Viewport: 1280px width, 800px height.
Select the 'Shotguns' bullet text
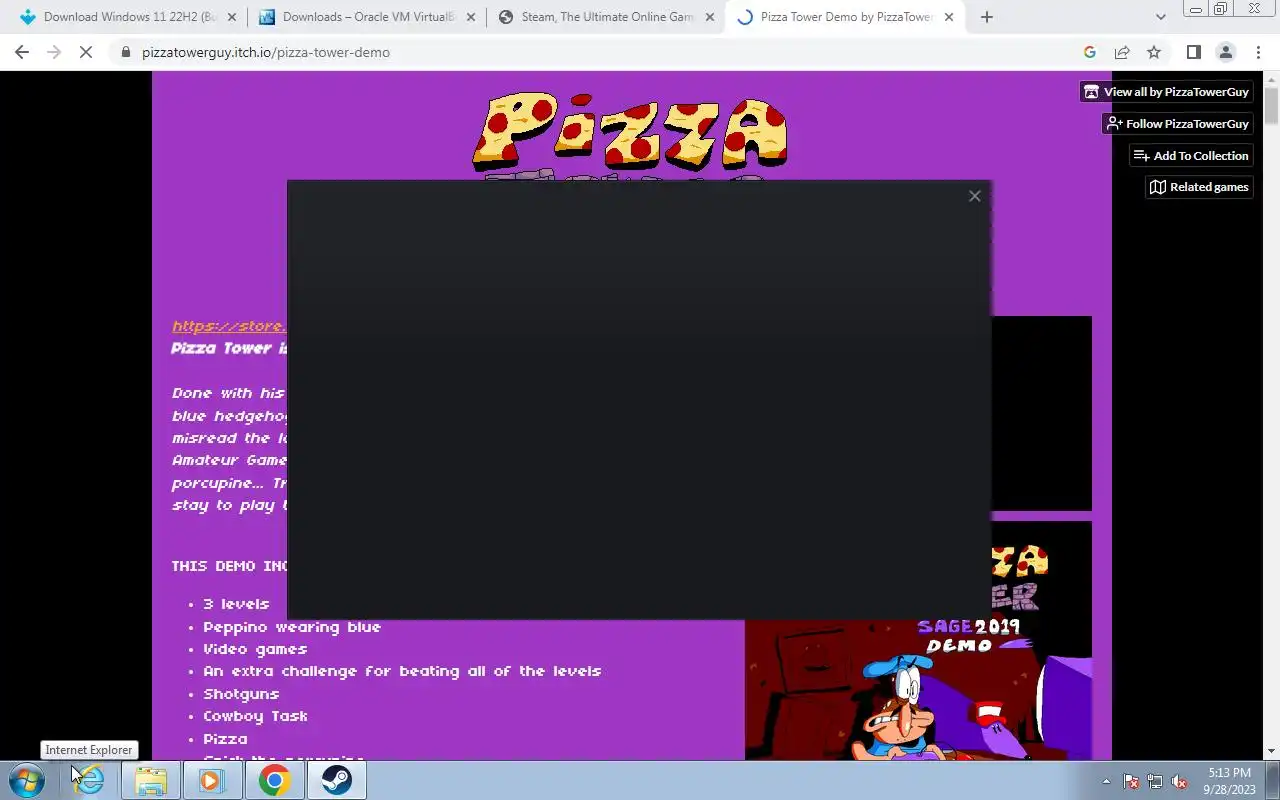click(241, 694)
